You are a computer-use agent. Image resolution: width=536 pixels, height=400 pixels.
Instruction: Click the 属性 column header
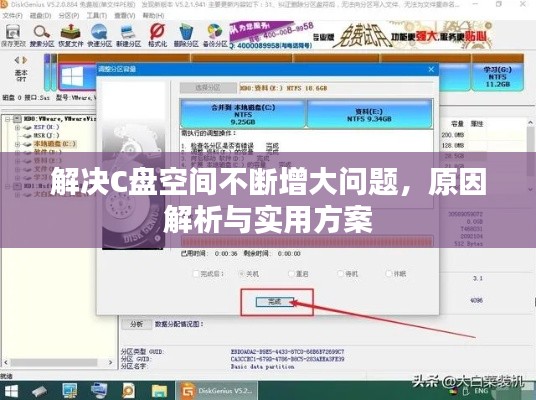pos(477,123)
